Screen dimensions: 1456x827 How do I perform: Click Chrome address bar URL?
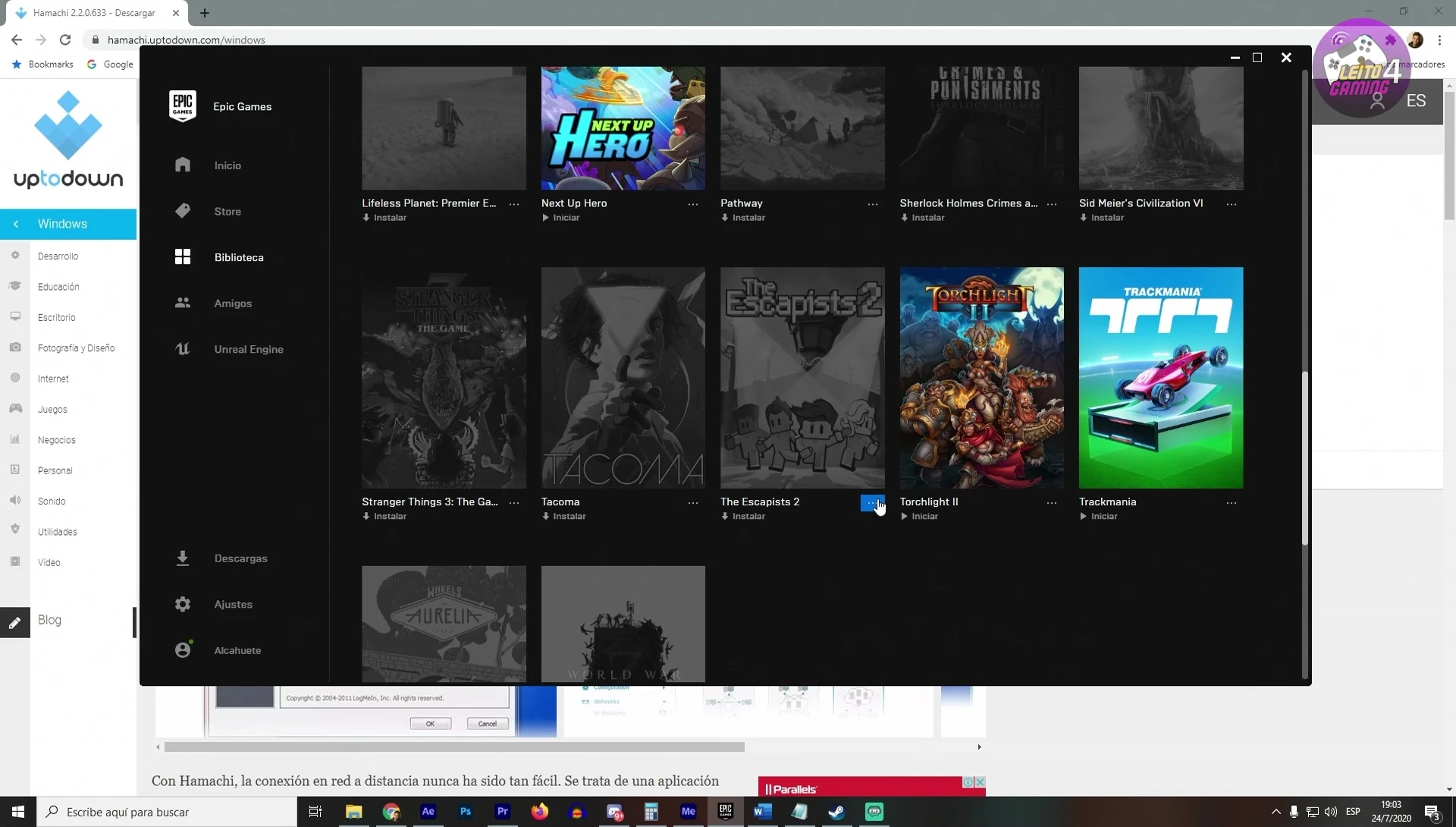pos(187,39)
